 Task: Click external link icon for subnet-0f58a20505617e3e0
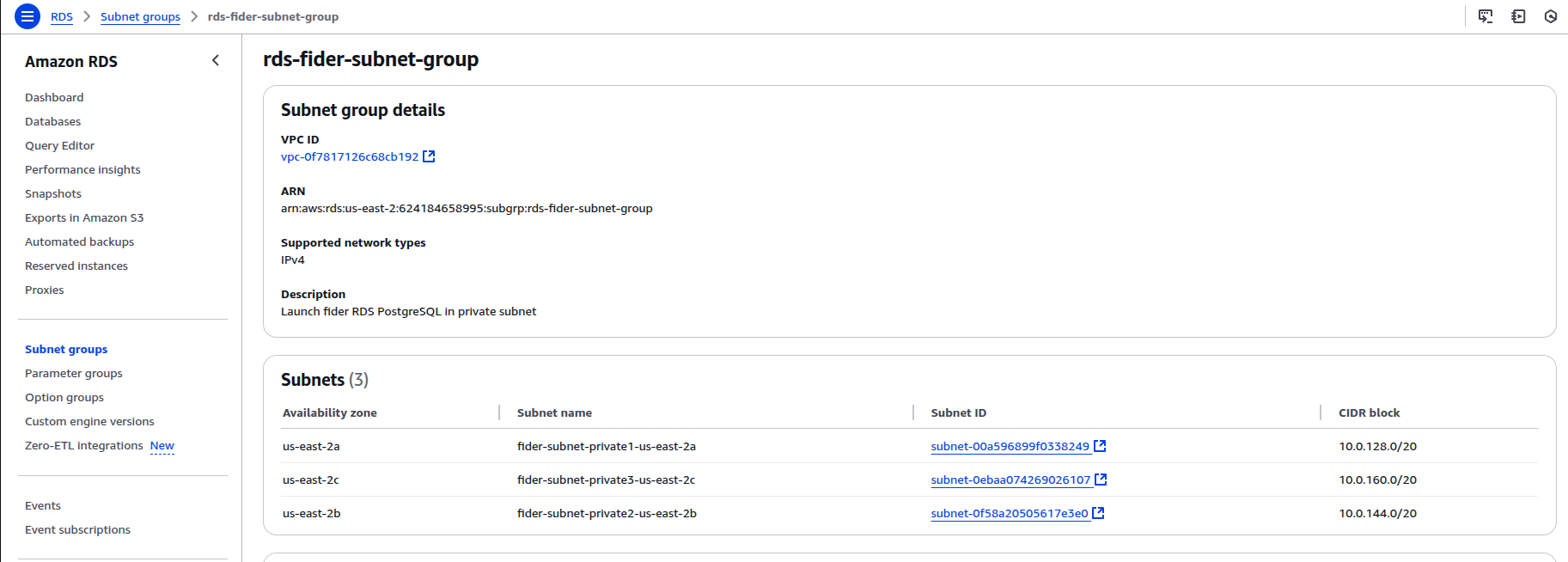tap(1098, 513)
